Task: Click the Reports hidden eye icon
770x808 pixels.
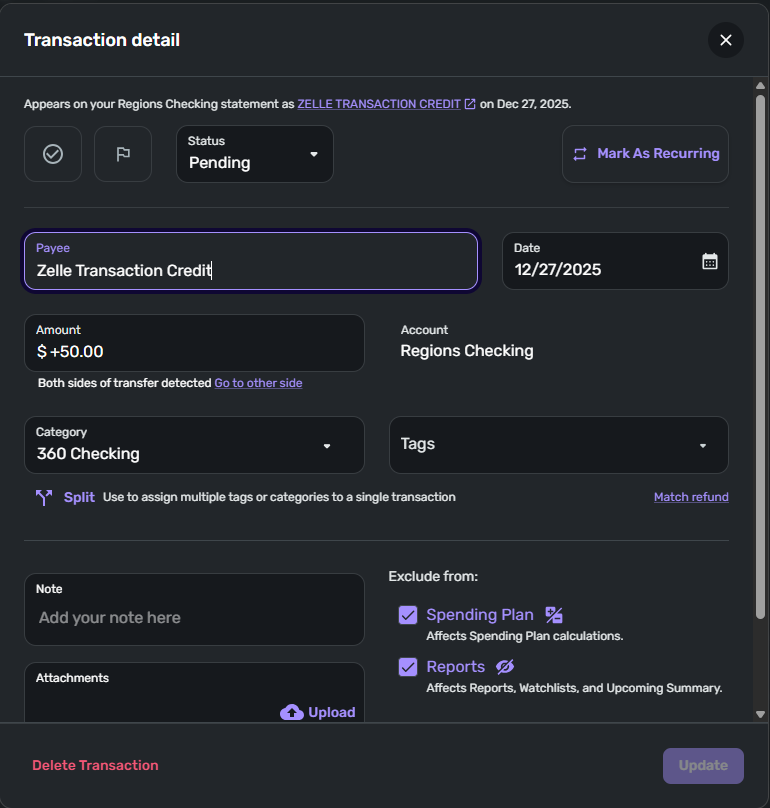Action: click(505, 667)
